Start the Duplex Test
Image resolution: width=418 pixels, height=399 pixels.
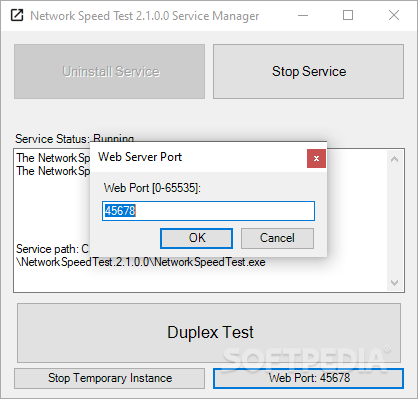click(209, 333)
